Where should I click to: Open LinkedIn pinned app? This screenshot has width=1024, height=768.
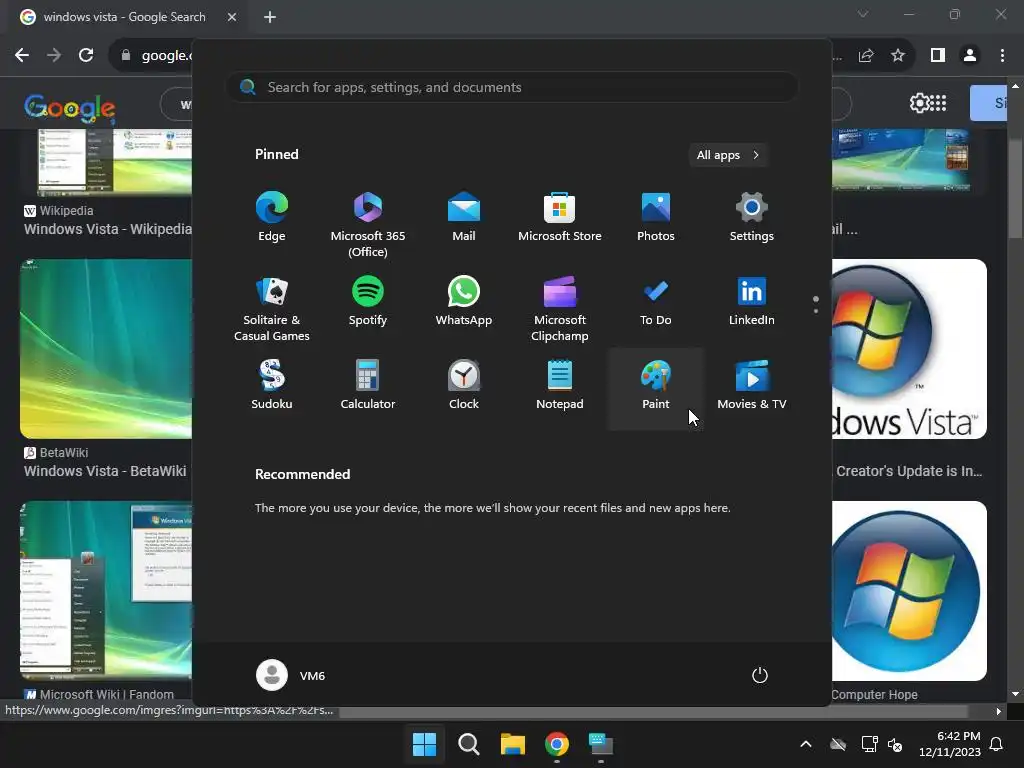point(752,301)
